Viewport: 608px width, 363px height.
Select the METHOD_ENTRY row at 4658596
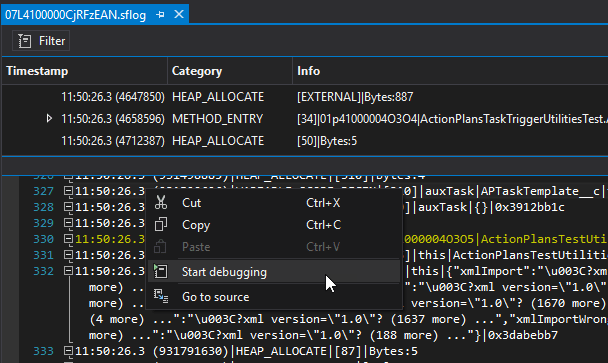click(x=305, y=119)
